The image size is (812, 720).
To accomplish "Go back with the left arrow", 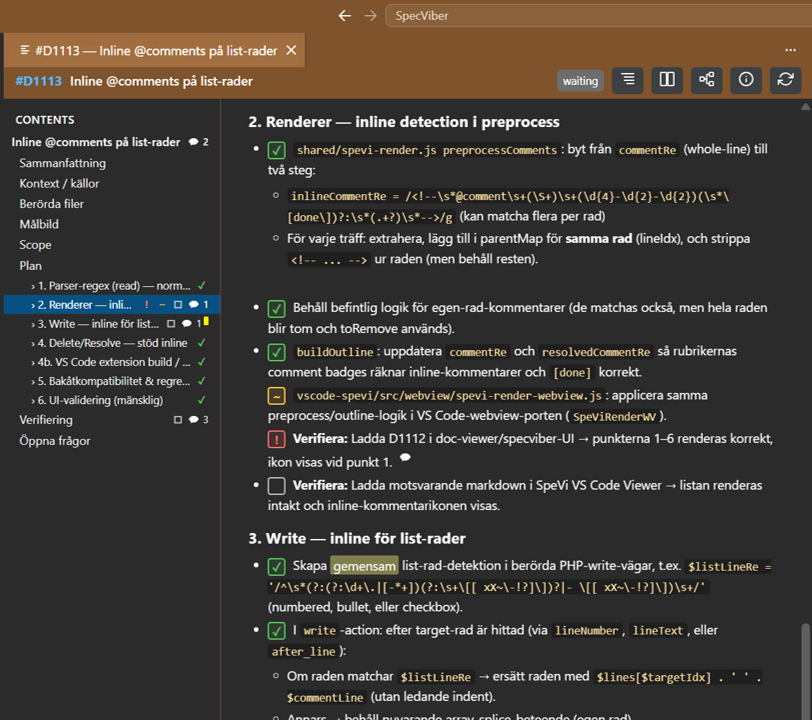I will [344, 16].
